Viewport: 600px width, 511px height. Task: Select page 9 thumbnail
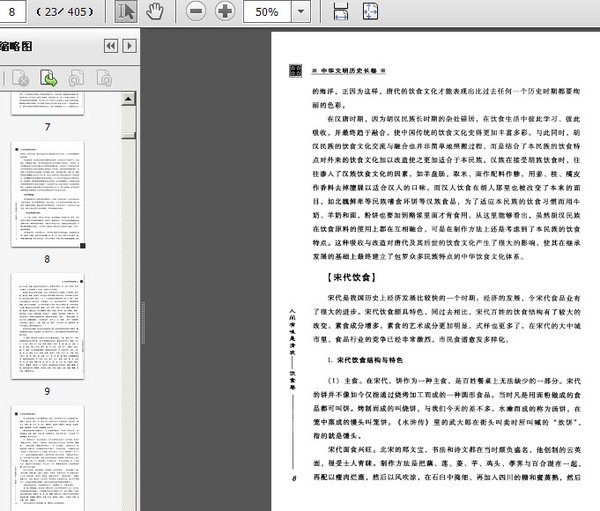click(x=48, y=326)
